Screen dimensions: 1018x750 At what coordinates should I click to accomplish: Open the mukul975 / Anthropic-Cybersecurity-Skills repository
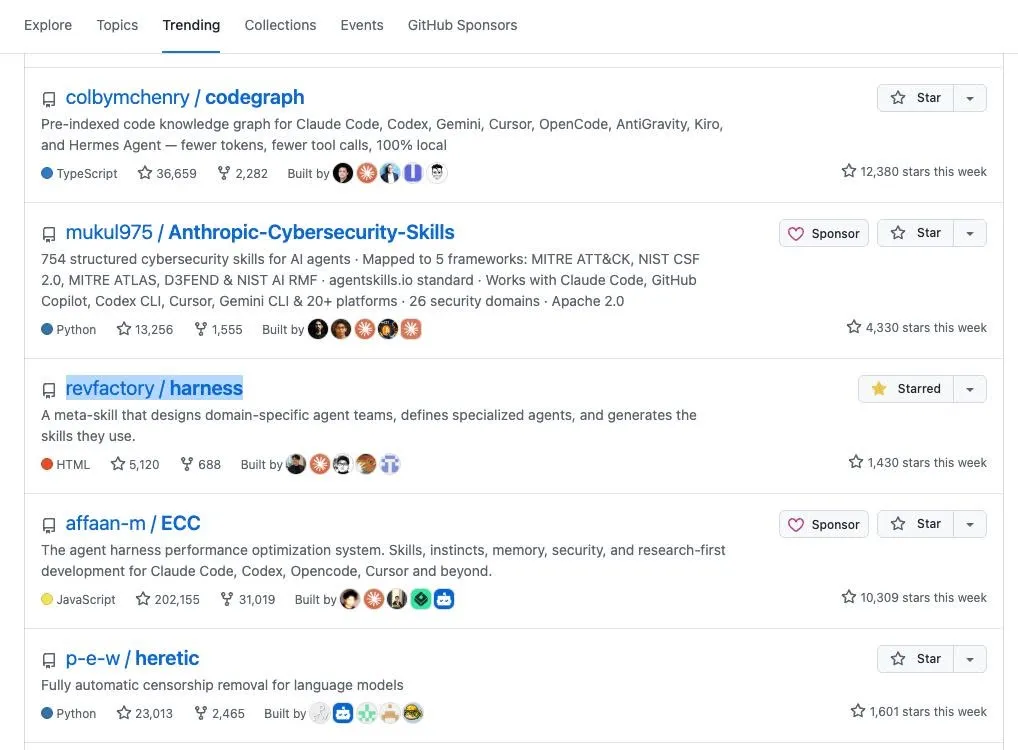click(260, 232)
